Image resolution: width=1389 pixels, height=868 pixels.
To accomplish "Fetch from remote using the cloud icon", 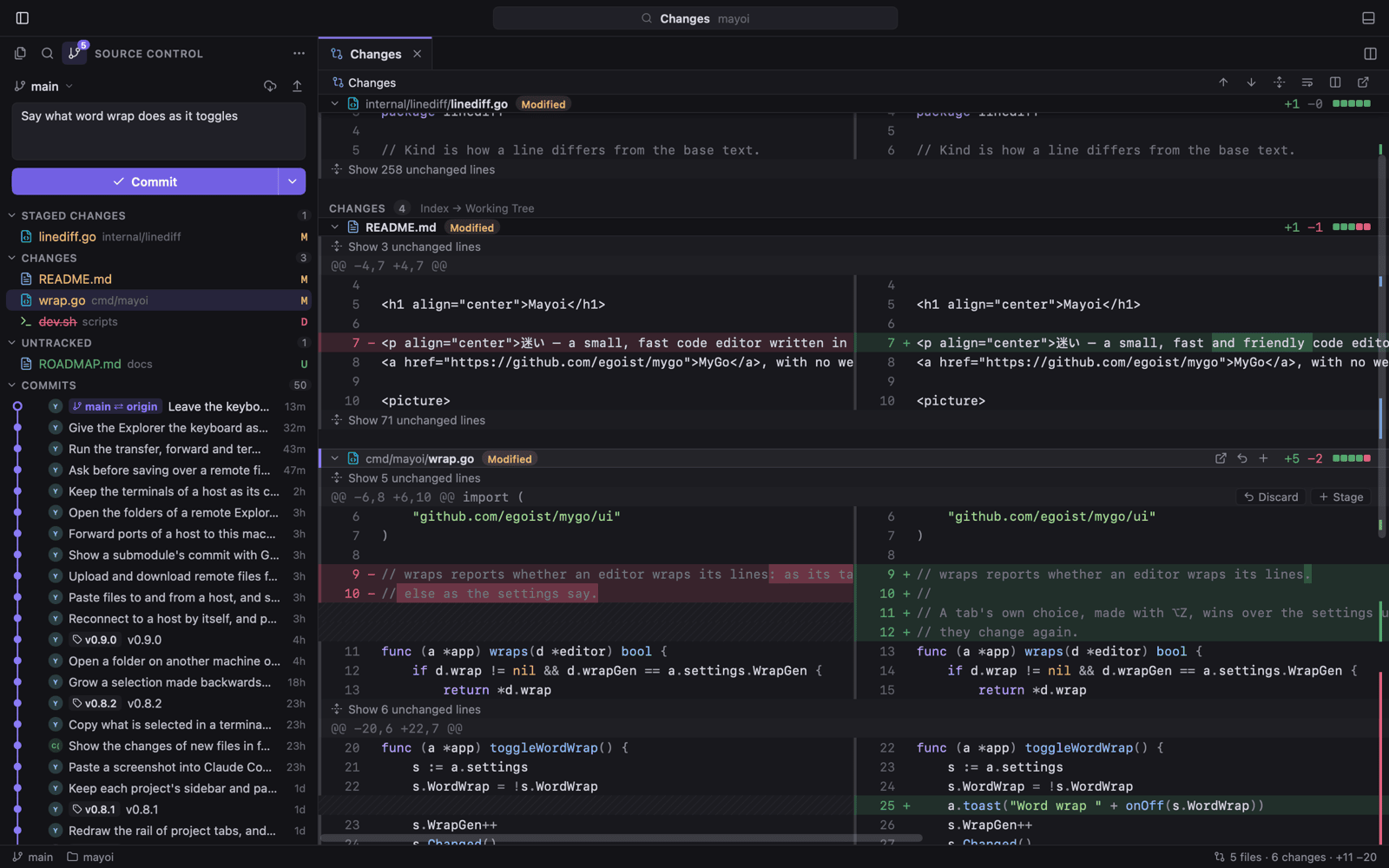I will [x=270, y=86].
